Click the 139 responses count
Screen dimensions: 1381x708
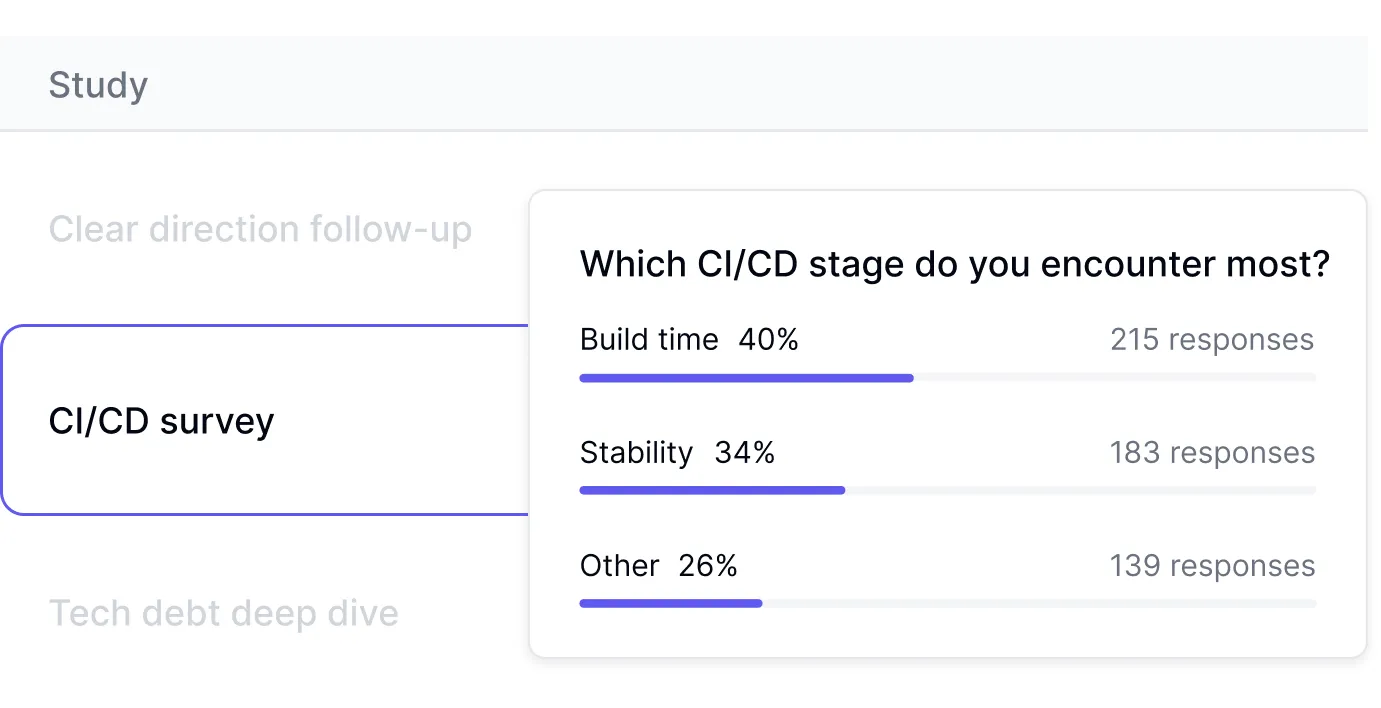[x=1212, y=566]
